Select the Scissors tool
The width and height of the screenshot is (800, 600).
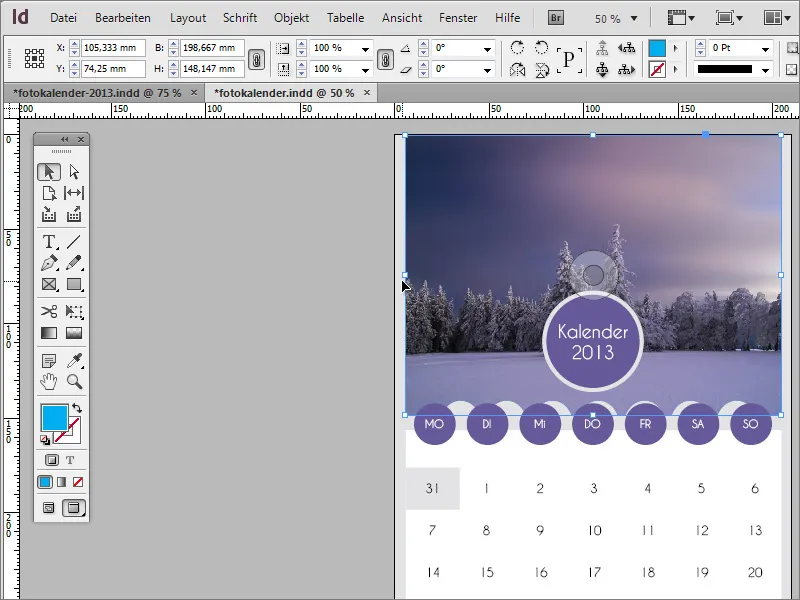(x=49, y=311)
